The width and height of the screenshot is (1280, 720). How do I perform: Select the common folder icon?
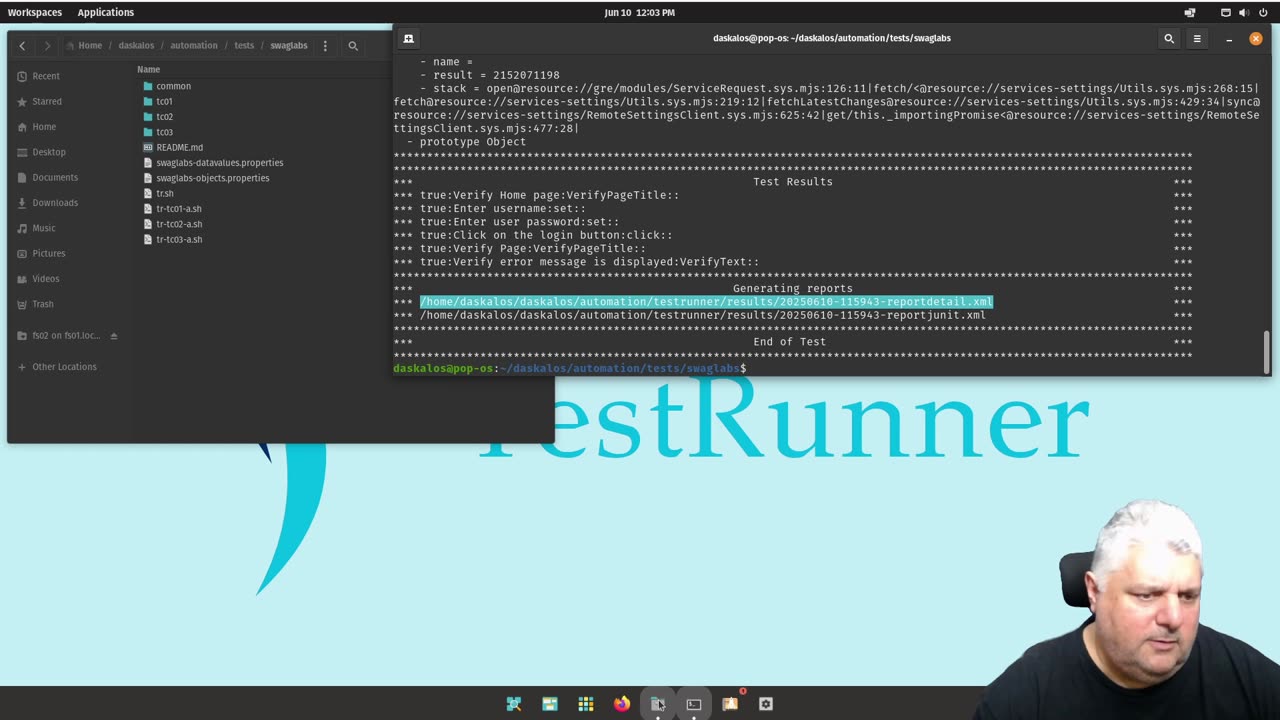tap(148, 86)
